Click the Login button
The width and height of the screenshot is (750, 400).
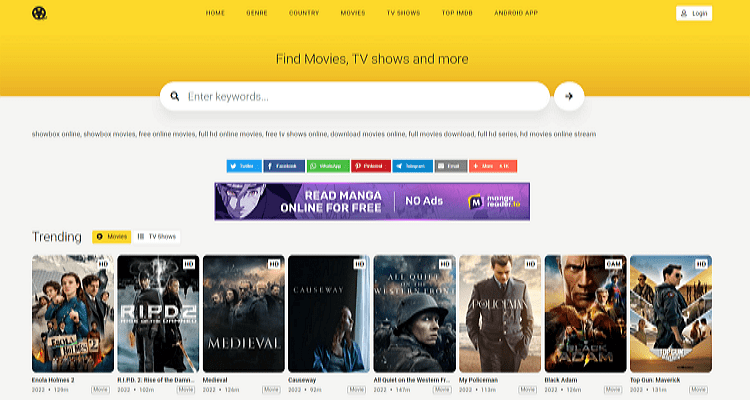point(694,13)
